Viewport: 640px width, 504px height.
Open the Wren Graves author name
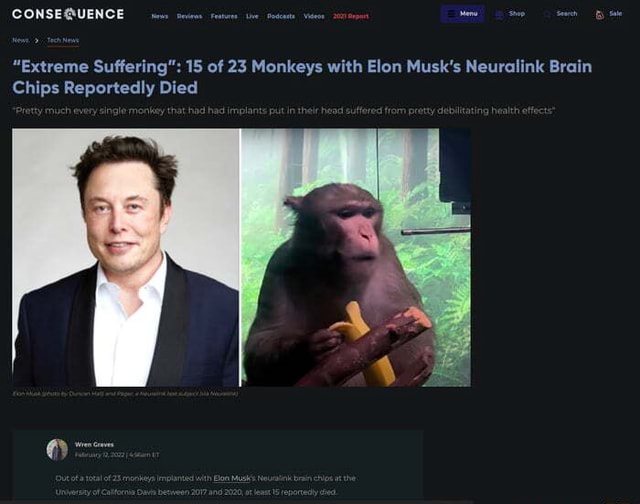coord(94,444)
